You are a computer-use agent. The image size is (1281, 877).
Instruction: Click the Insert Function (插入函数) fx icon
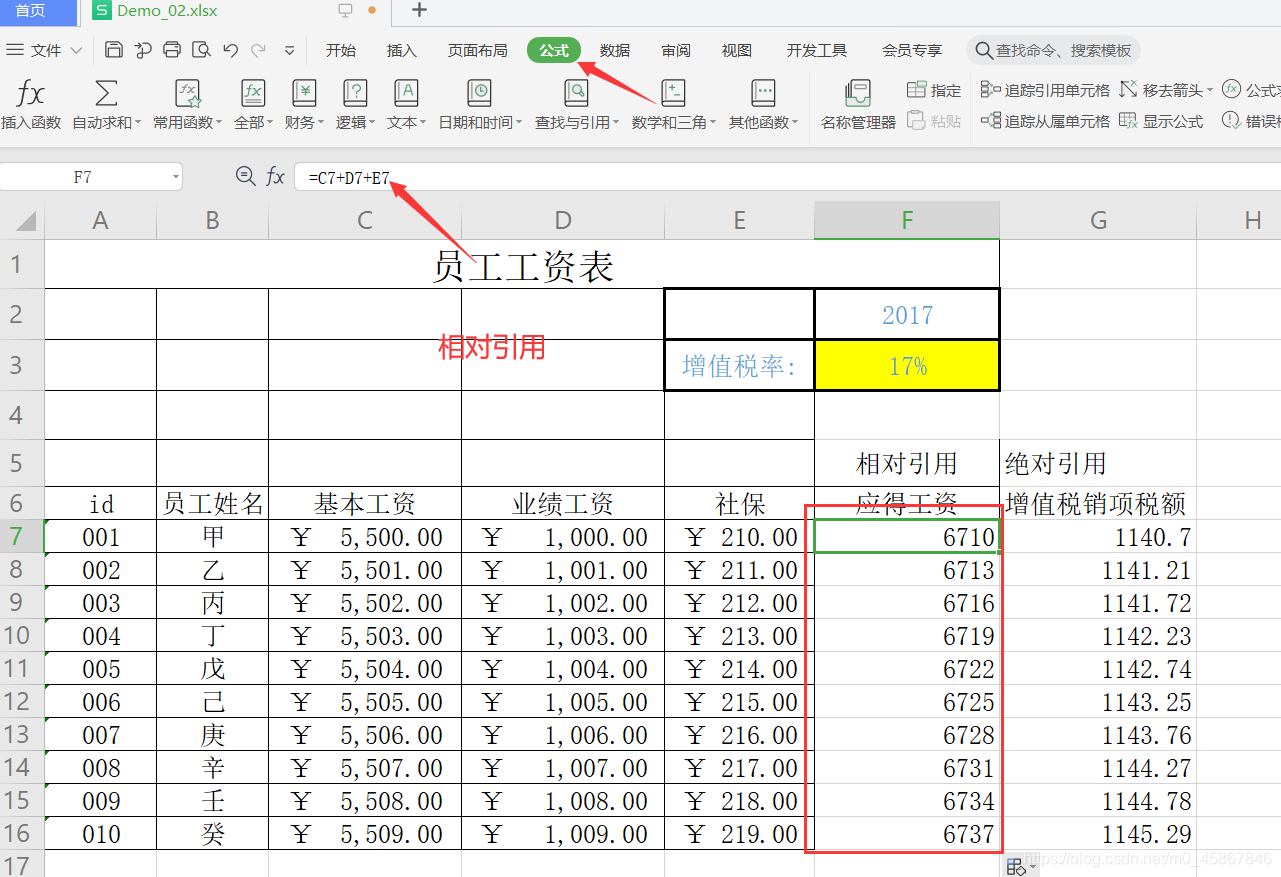(31, 94)
